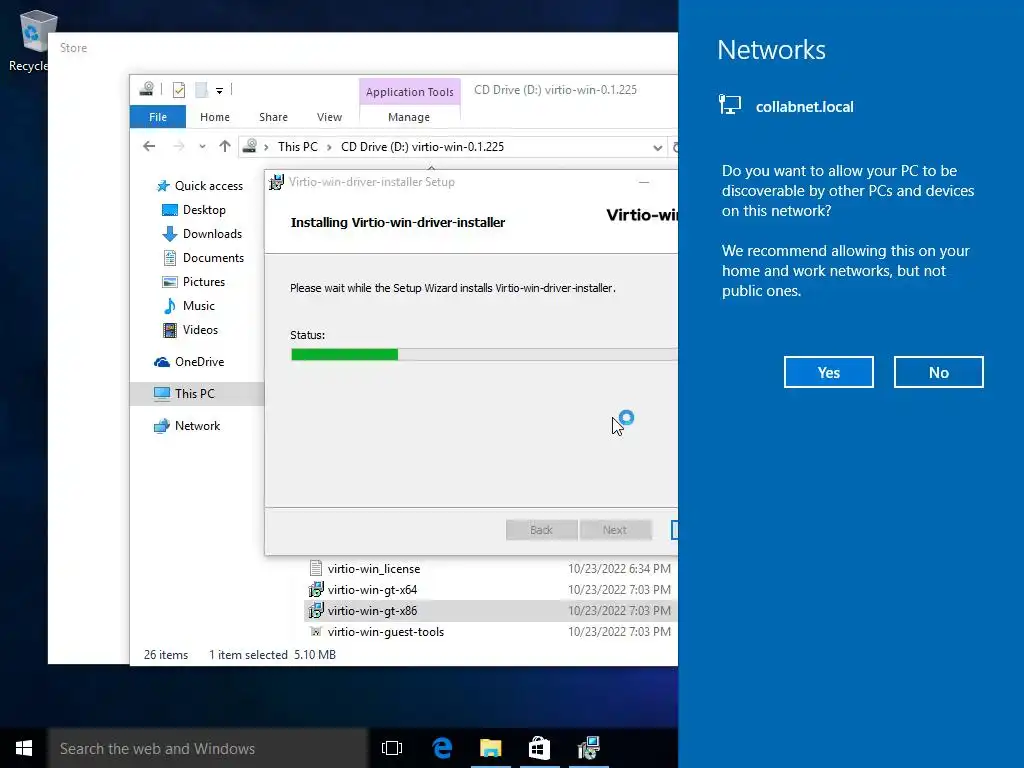This screenshot has width=1024, height=768.
Task: Open the File menu in Explorer
Action: pos(158,117)
